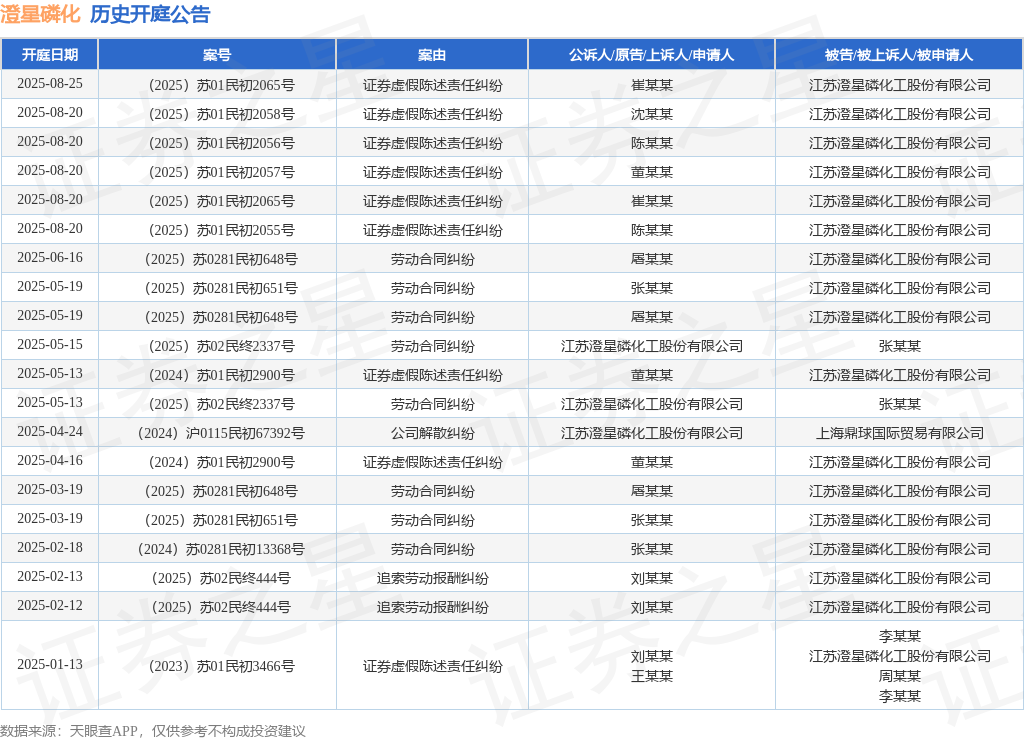This screenshot has width=1024, height=740.
Task: Click 陈某某 in the 苏01民初2055号 row
Action: 652,230
